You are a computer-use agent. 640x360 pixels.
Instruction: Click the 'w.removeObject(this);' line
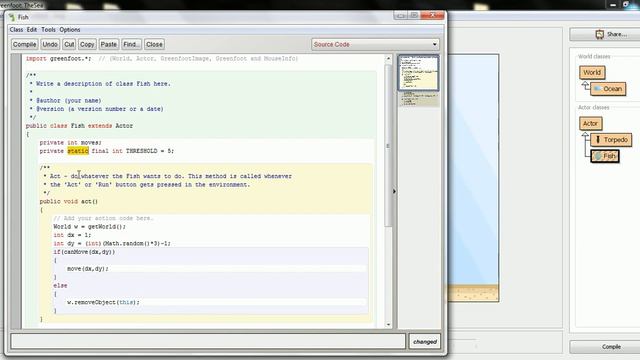[103, 302]
